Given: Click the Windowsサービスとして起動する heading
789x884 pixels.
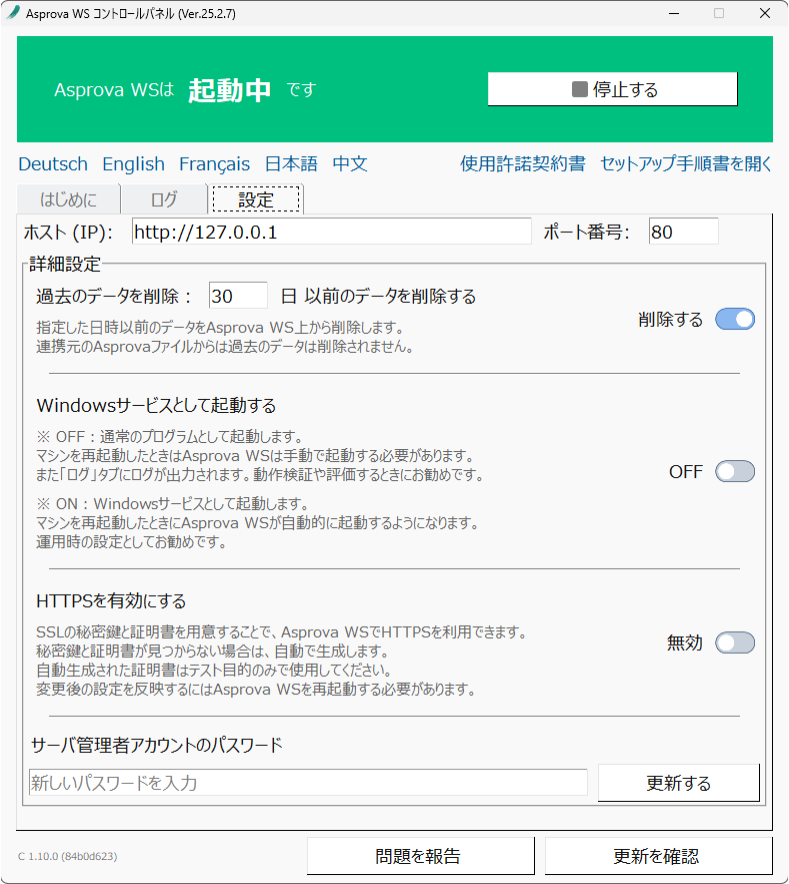Looking at the screenshot, I should [156, 405].
